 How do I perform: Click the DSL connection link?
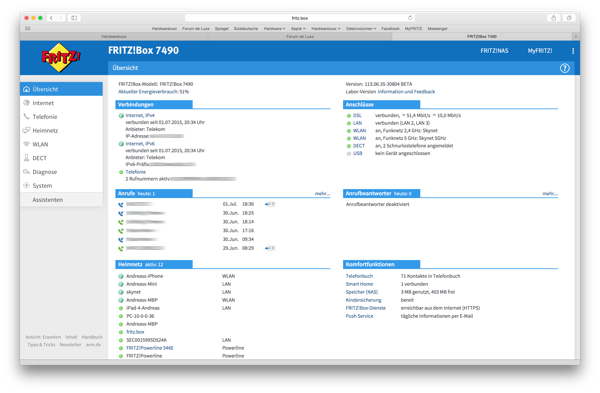(357, 115)
